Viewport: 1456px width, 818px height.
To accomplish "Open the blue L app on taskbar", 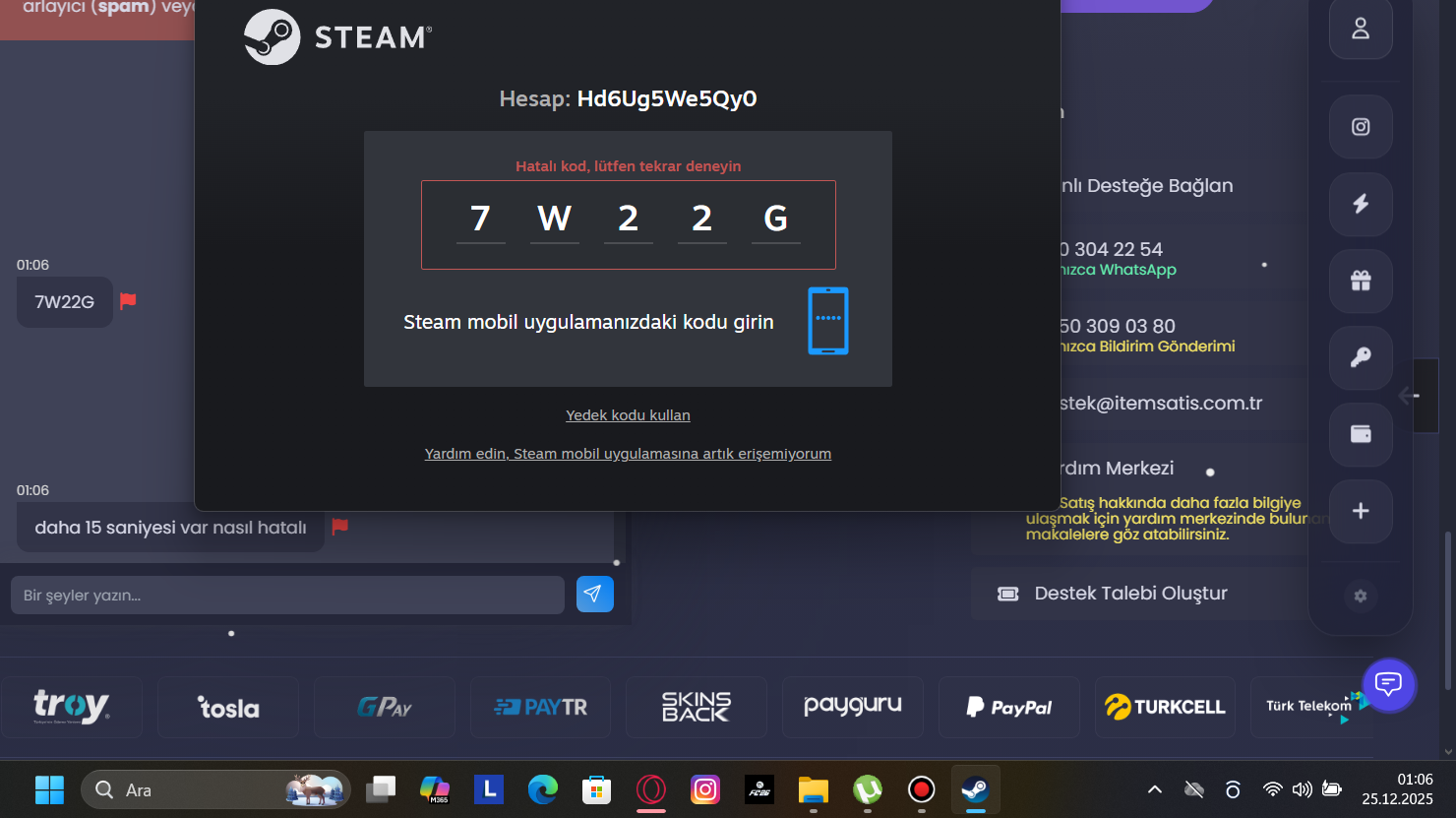I will (x=489, y=789).
